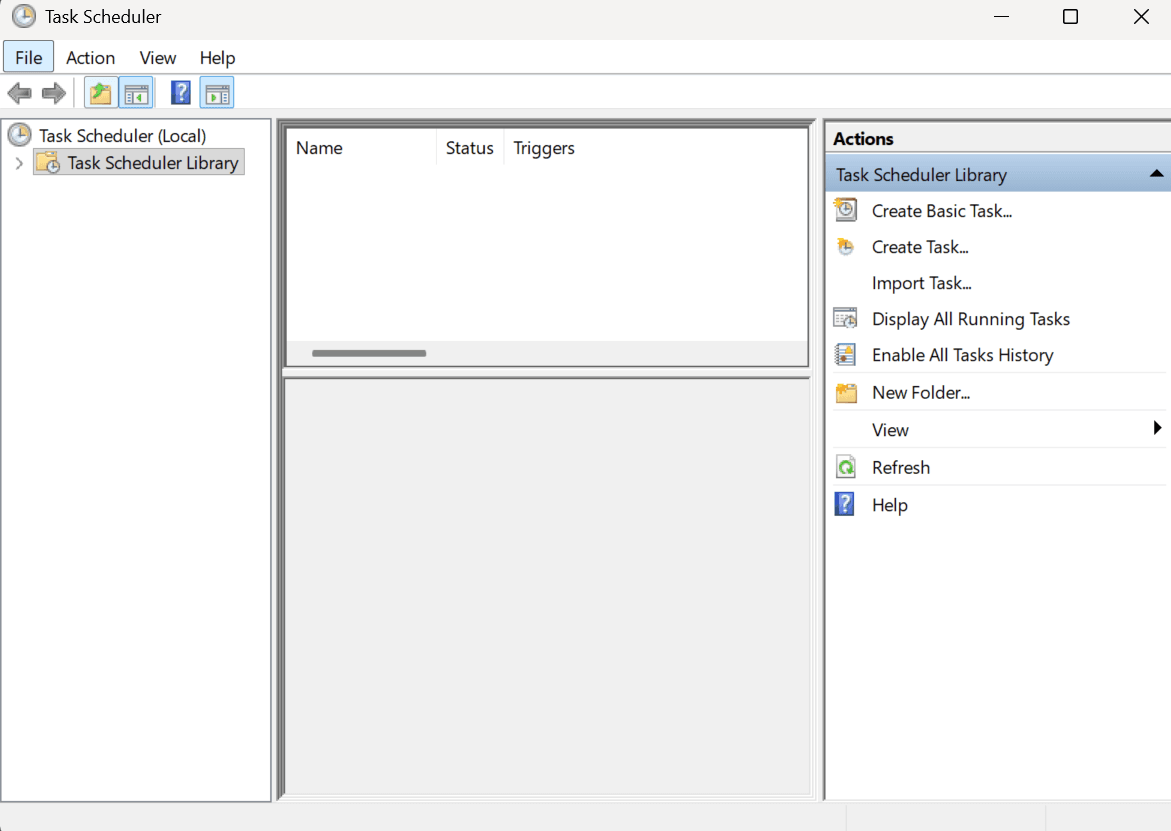The width and height of the screenshot is (1171, 831).
Task: Open Create Task via its clock icon
Action: pos(845,246)
